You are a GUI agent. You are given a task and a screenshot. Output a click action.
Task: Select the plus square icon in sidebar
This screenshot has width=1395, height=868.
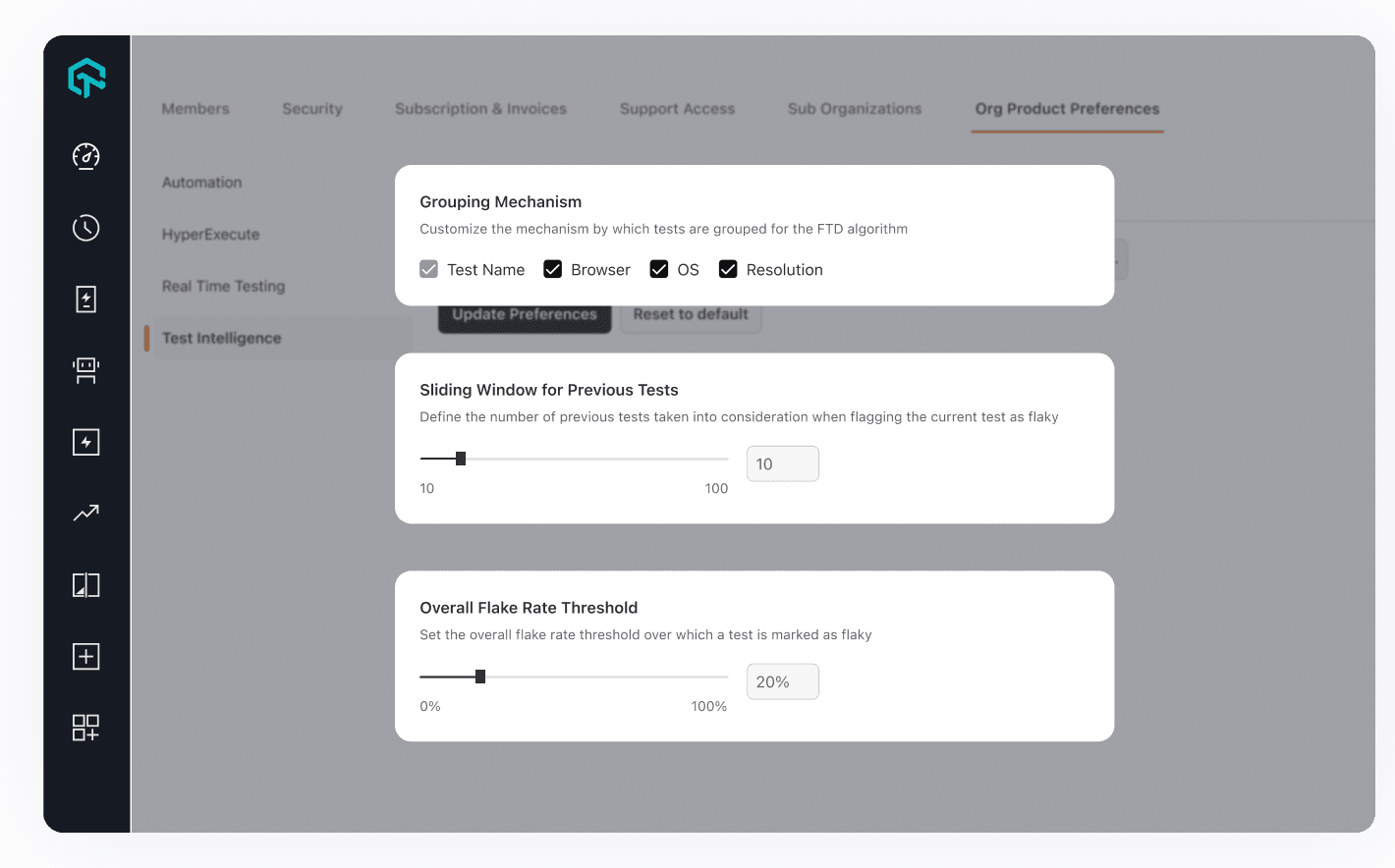coord(85,656)
